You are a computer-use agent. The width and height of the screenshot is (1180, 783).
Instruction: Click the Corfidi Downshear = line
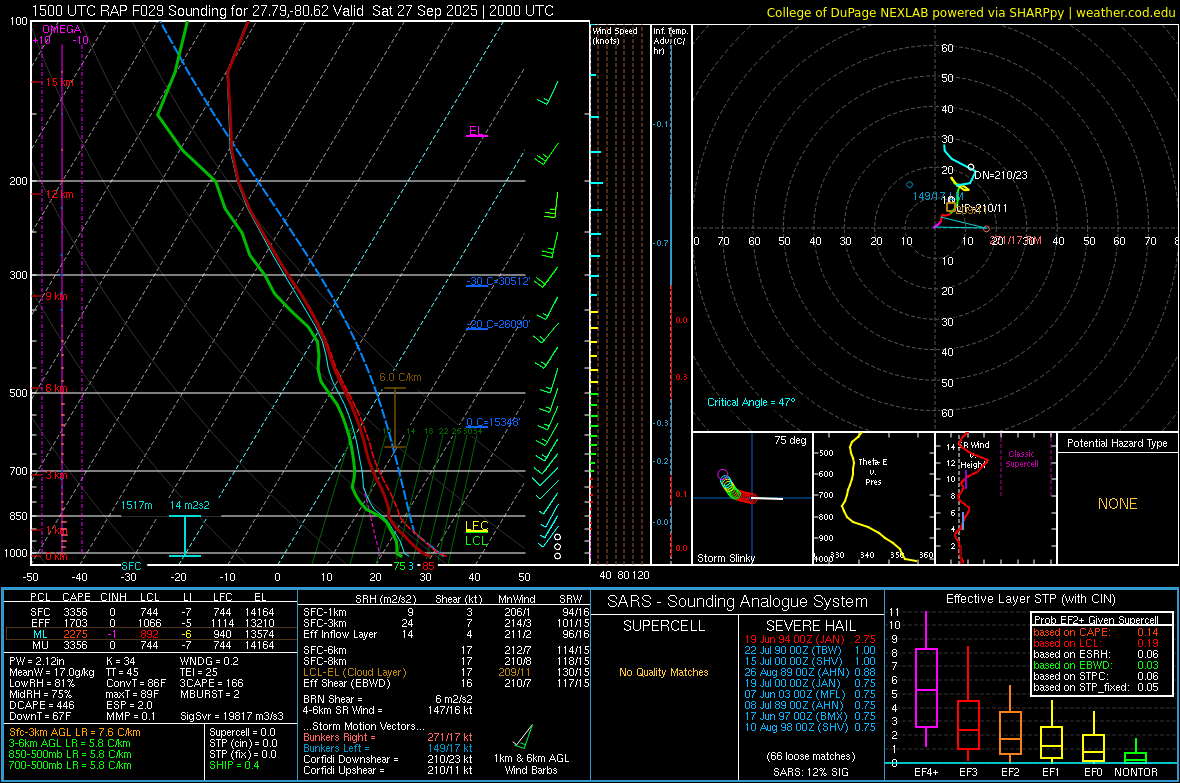tap(388, 759)
